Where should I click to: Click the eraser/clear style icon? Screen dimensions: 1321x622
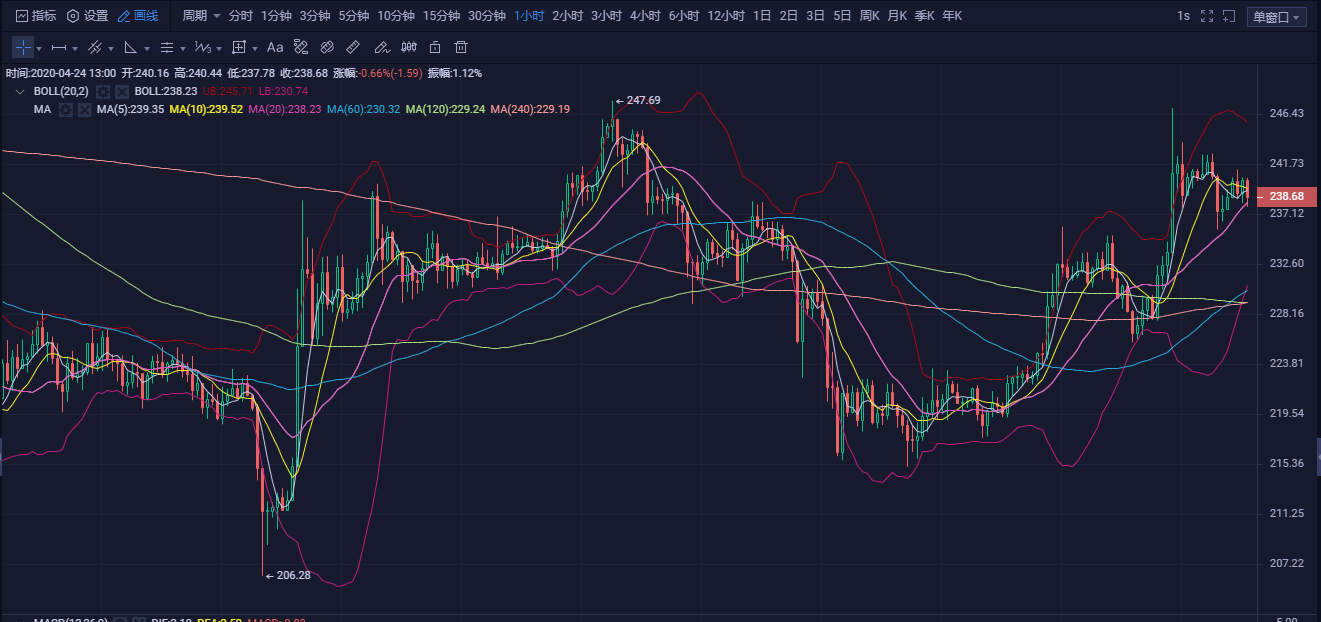301,47
